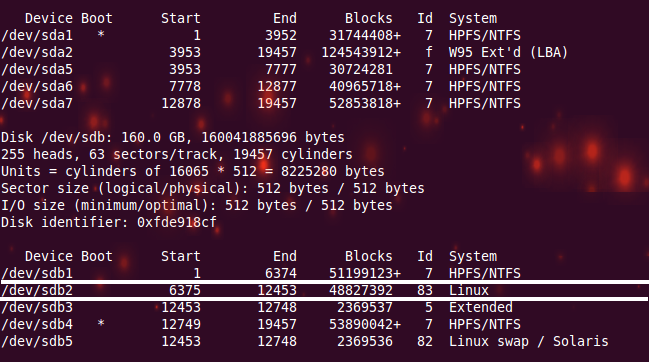This screenshot has height=362, width=649.
Task: Click the Blocks column header of sdb table
Action: (x=368, y=257)
